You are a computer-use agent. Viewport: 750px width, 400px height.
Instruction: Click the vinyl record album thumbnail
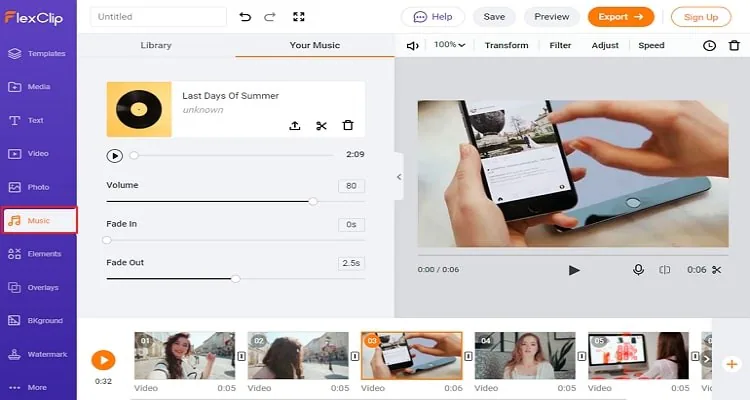[139, 110]
